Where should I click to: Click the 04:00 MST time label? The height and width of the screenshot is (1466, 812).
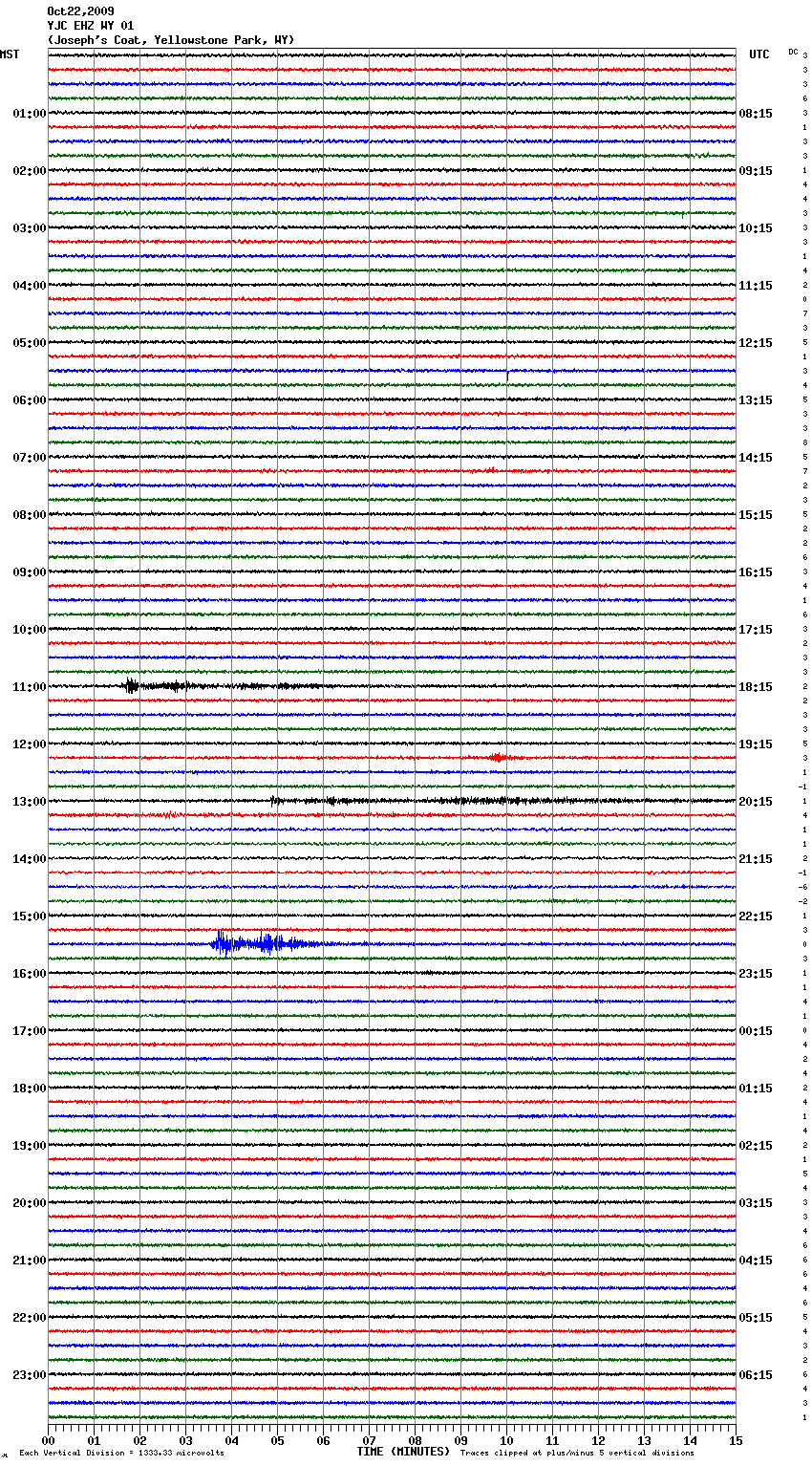pyautogui.click(x=30, y=286)
